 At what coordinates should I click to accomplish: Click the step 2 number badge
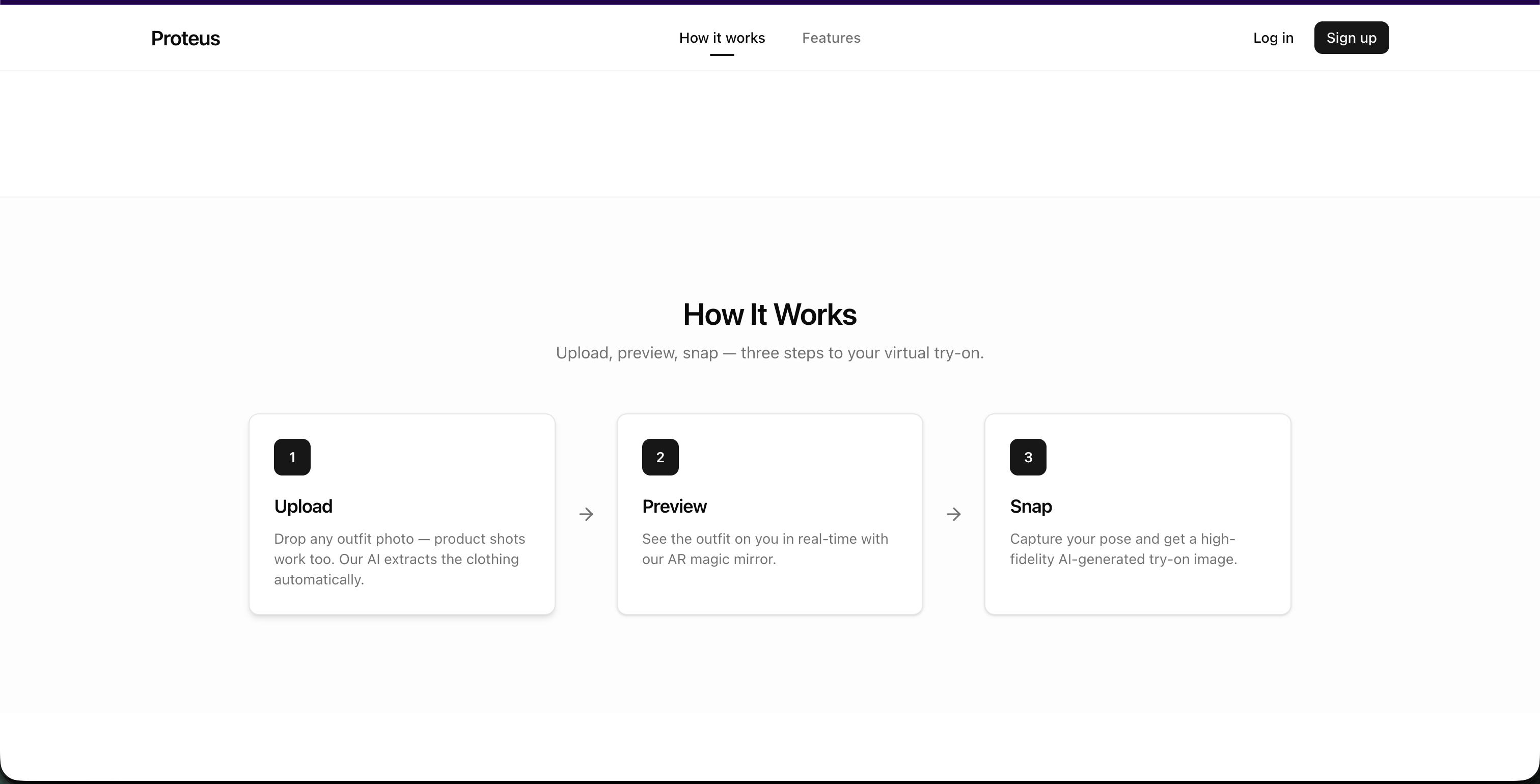[660, 457]
